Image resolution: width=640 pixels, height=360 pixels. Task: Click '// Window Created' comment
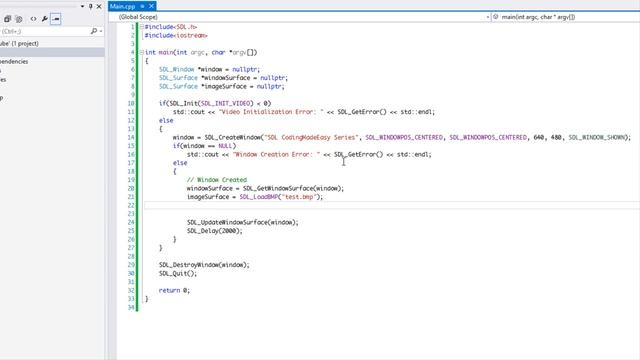[x=217, y=180]
